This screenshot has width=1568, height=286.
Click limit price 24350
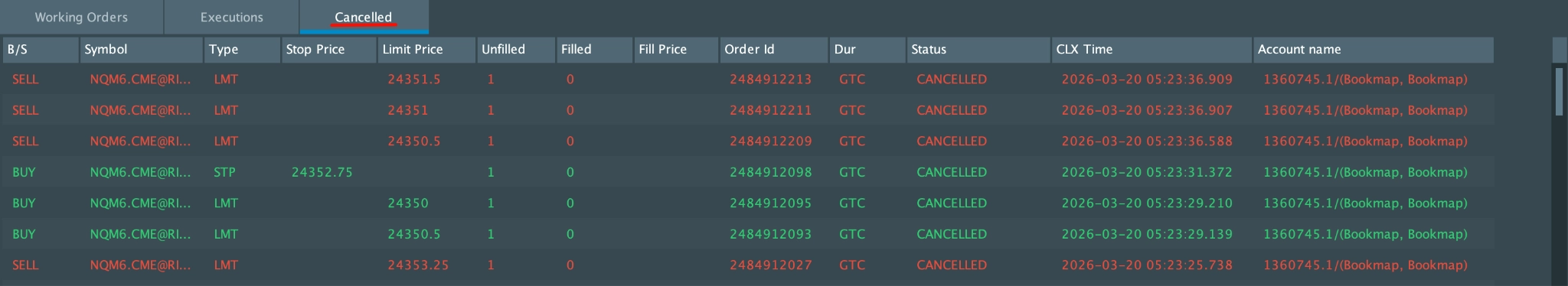pos(407,203)
